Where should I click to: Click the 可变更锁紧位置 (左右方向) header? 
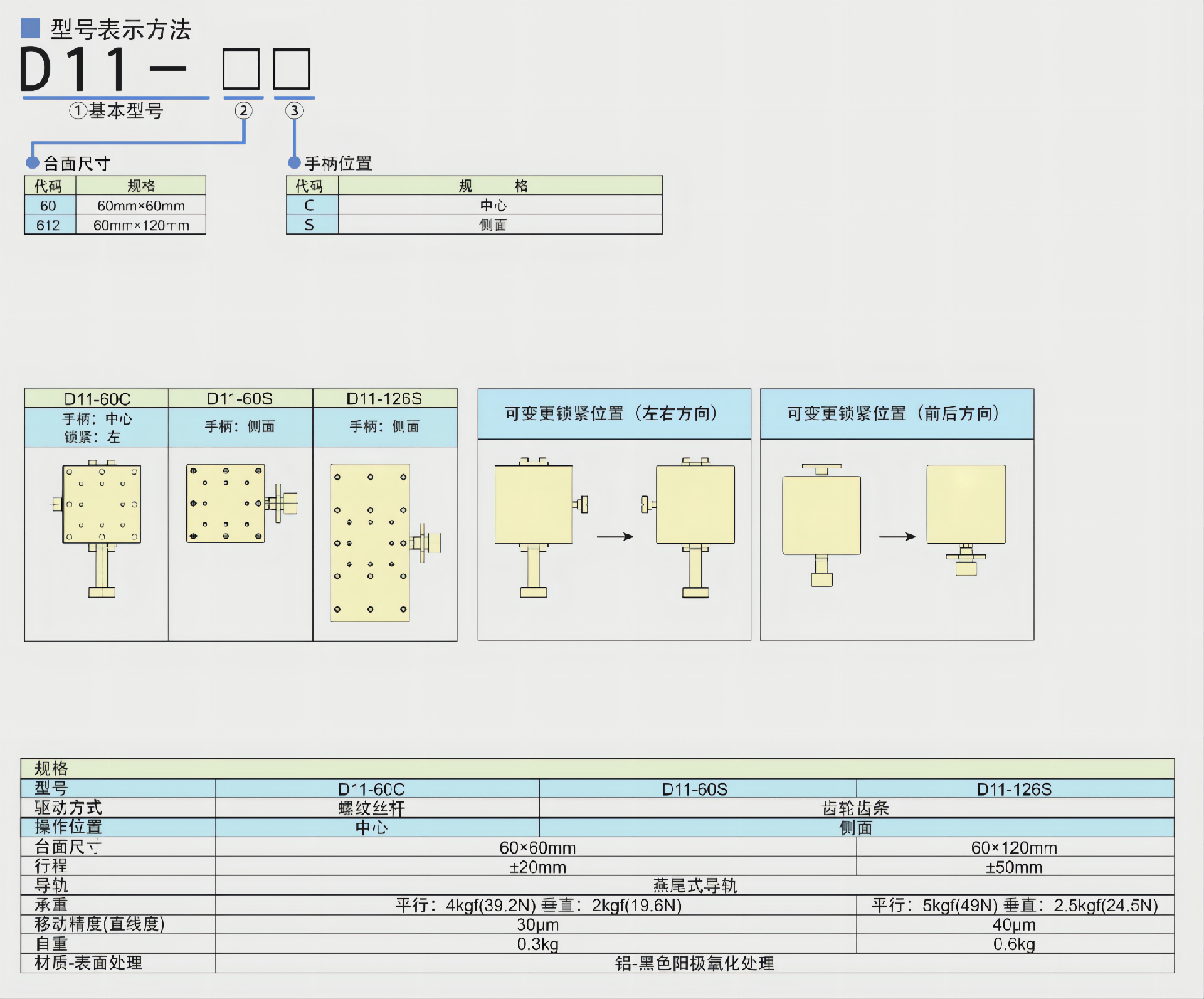(614, 414)
